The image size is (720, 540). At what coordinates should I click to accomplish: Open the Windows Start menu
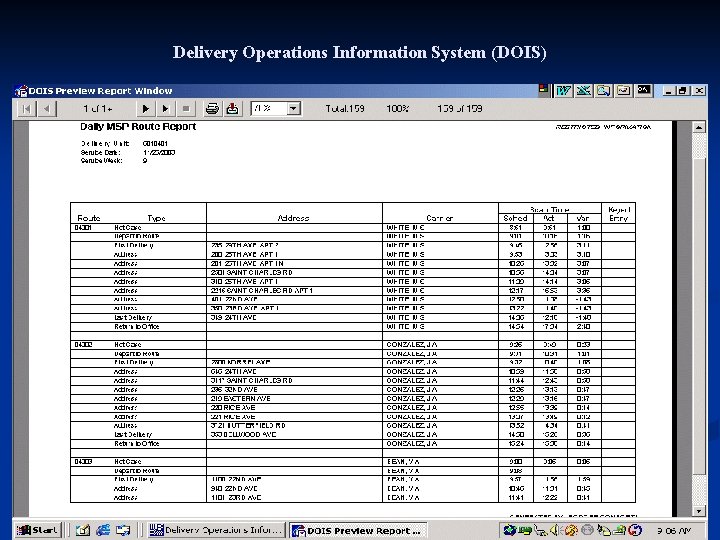coord(38,530)
